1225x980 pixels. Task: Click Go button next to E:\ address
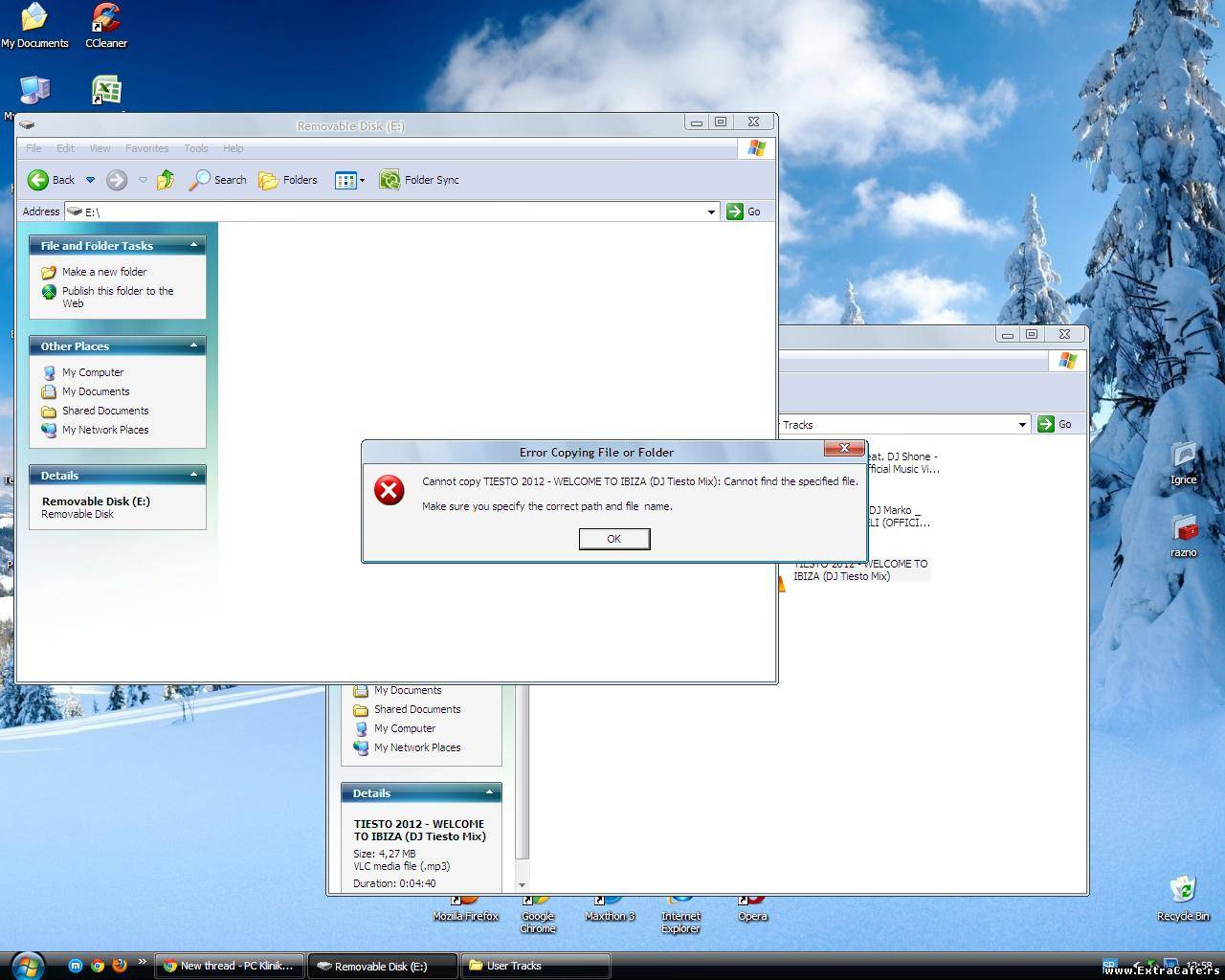(744, 212)
